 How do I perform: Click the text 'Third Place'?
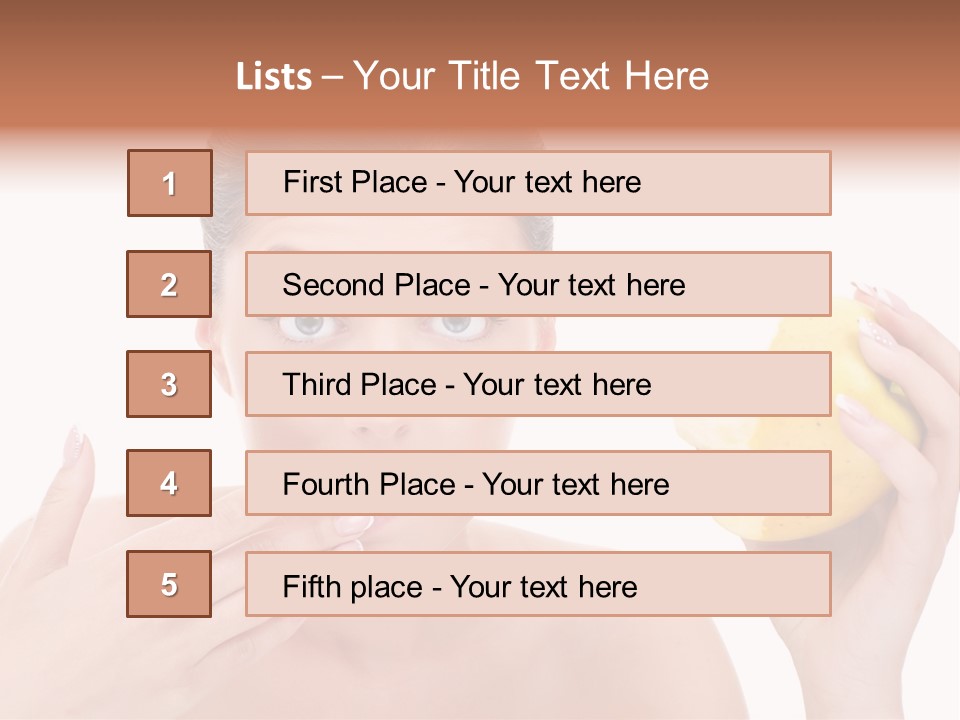point(359,384)
